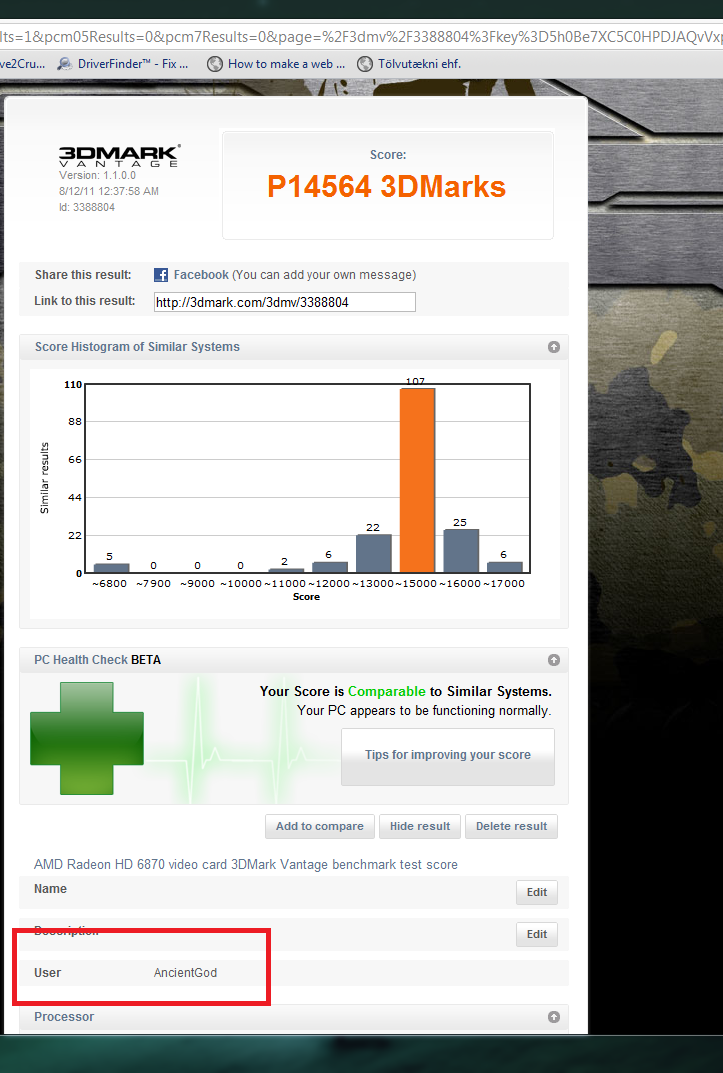This screenshot has width=723, height=1073.
Task: Click the Hide result button
Action: coord(420,826)
